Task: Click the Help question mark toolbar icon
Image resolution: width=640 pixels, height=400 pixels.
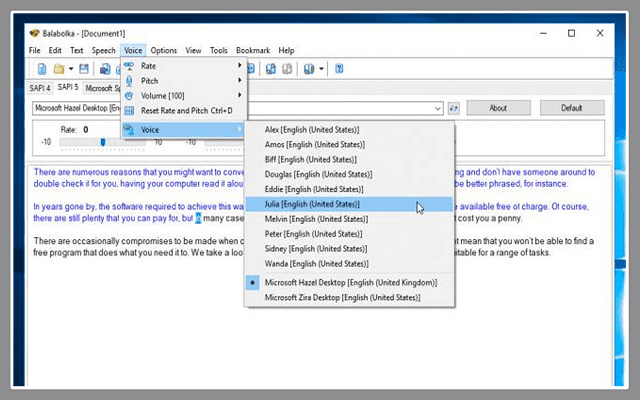Action: point(339,69)
